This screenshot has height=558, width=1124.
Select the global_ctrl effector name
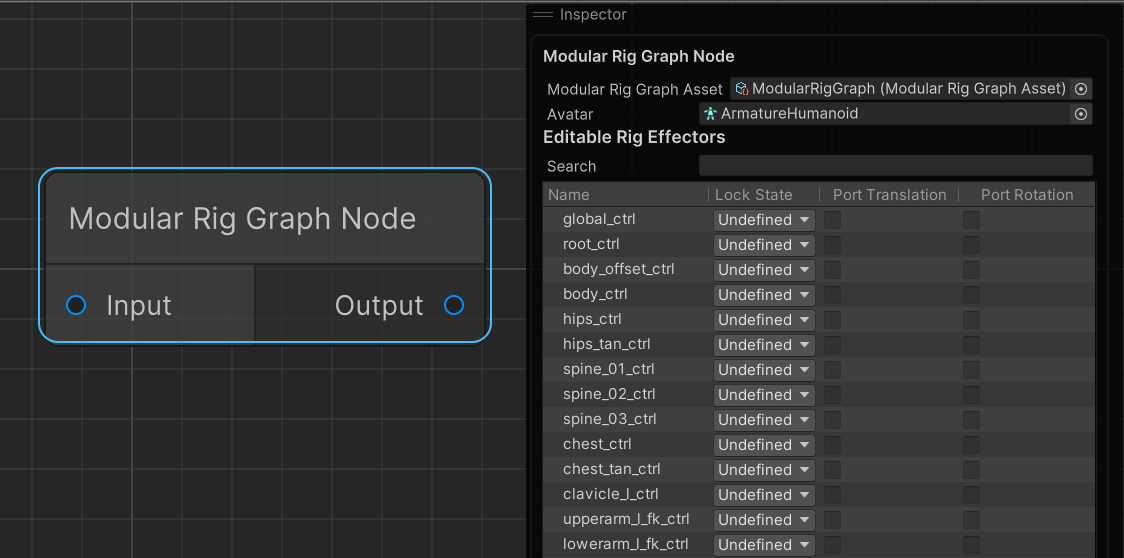(599, 219)
